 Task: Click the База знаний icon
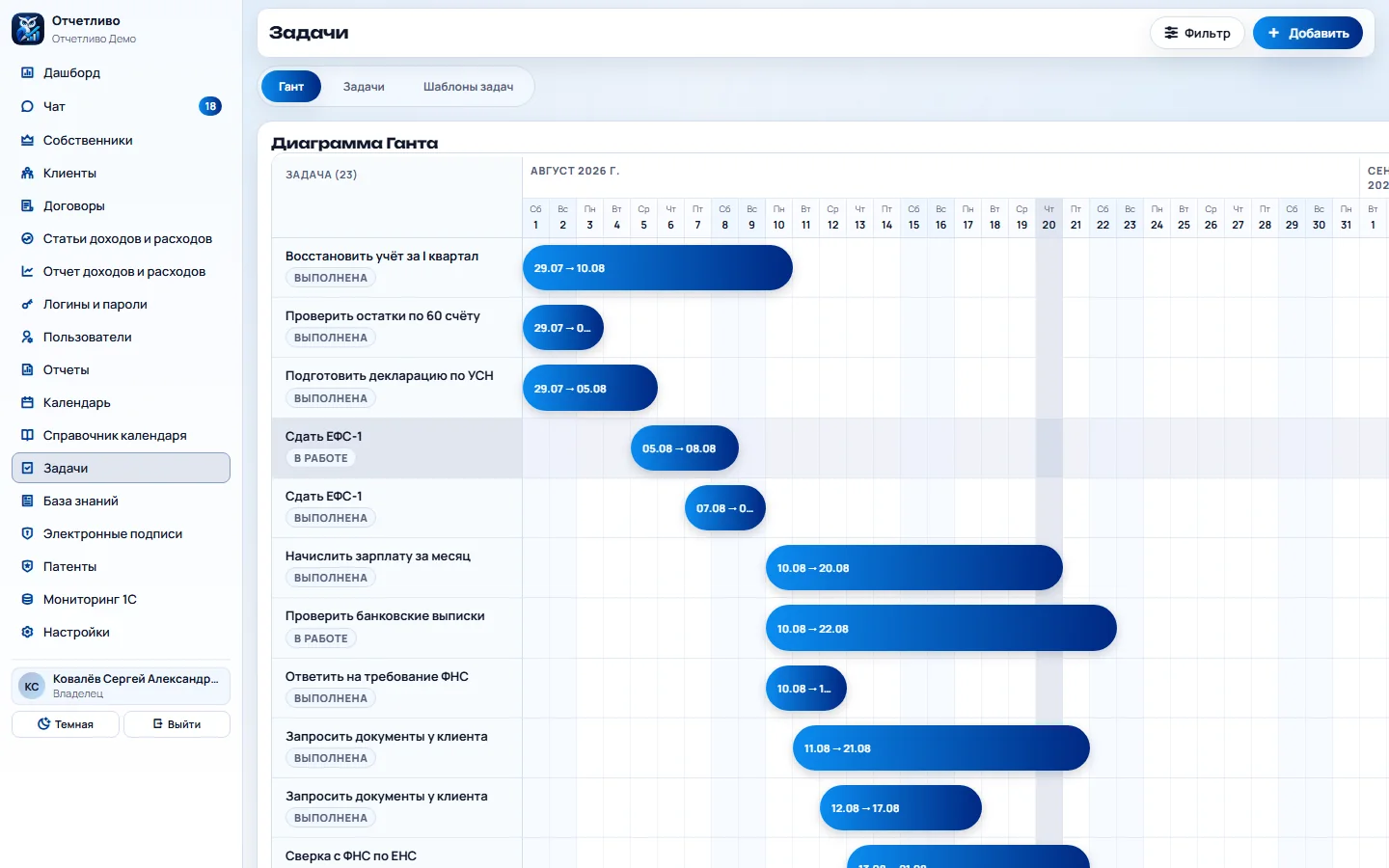(x=27, y=501)
